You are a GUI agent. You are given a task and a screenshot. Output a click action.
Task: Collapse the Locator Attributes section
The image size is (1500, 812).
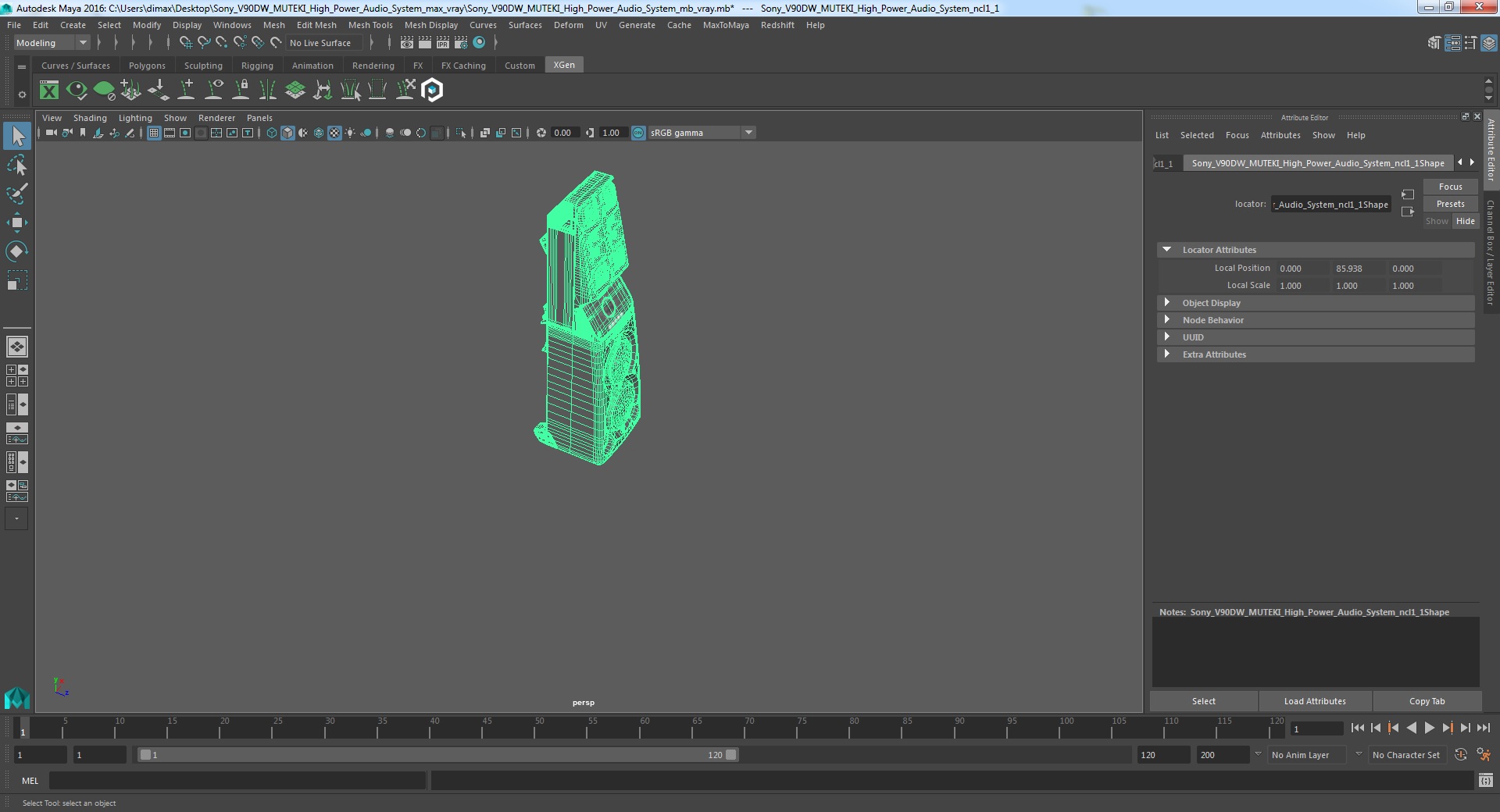click(1166, 250)
